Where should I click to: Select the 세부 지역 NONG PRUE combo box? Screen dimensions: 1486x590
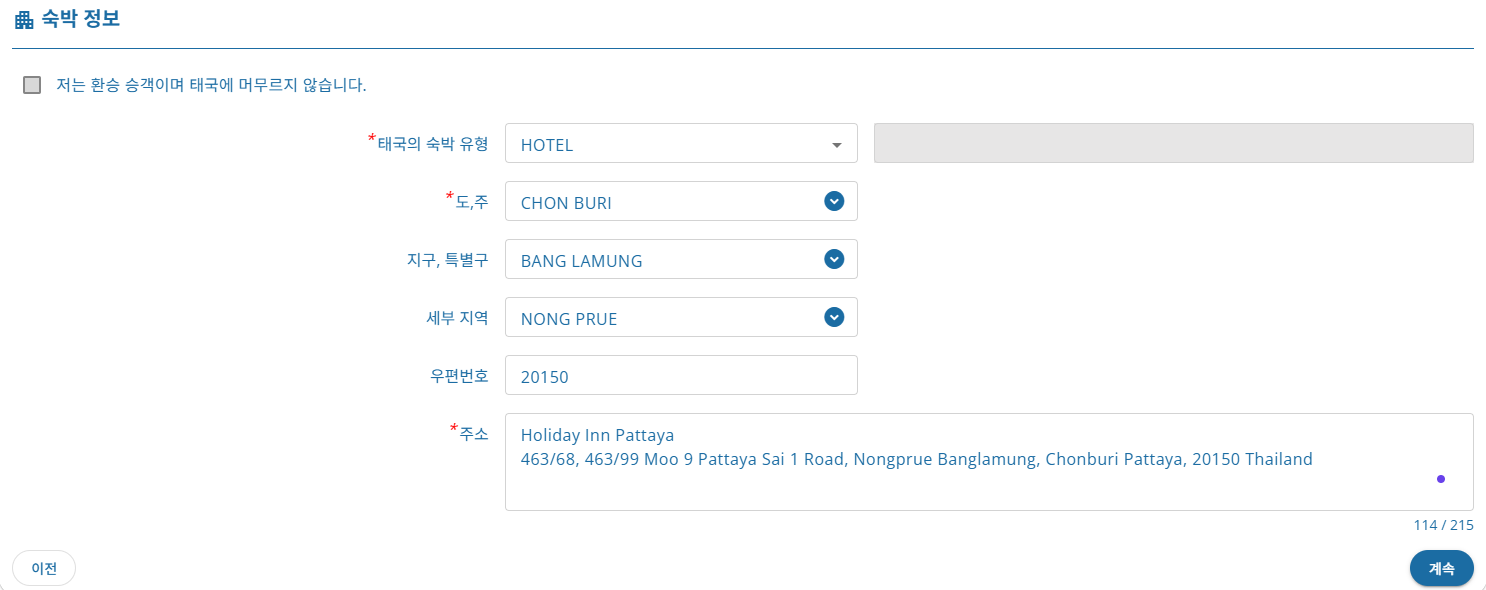coord(670,318)
